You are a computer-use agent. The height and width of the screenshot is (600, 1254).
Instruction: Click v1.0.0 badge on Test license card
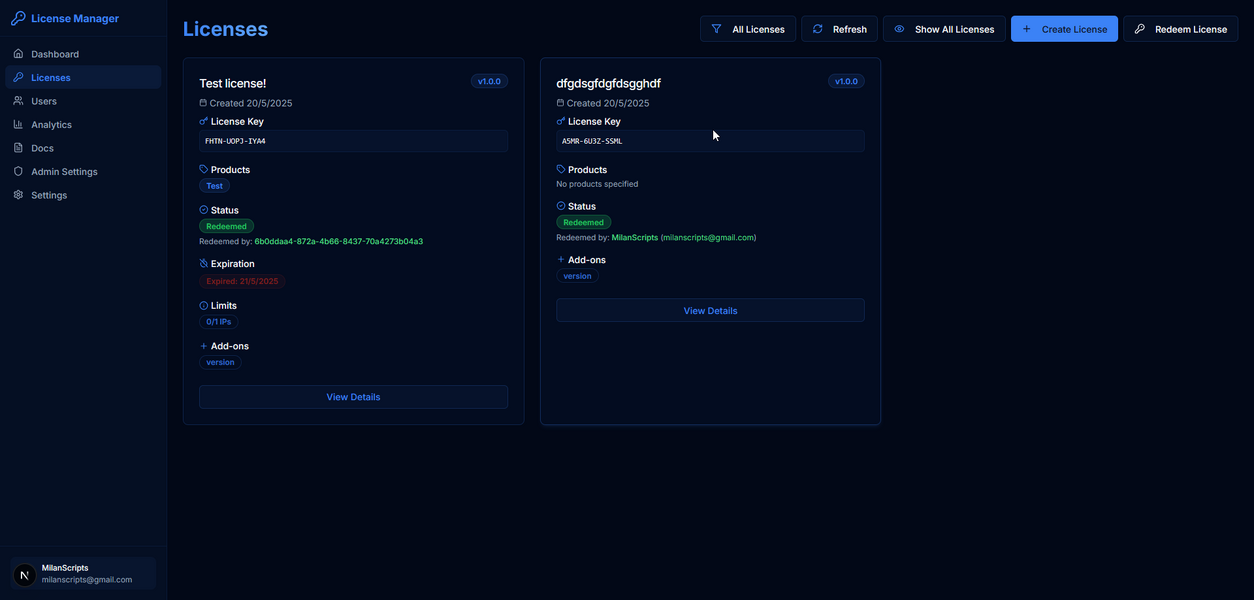pos(489,82)
